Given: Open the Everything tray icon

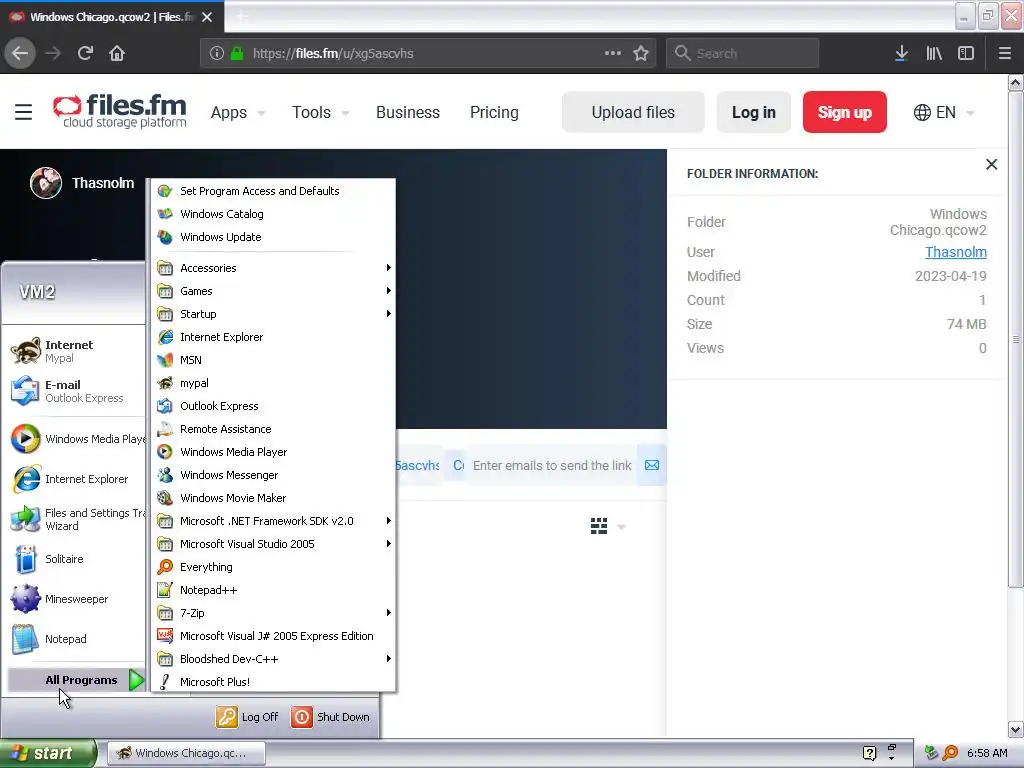Looking at the screenshot, I should pos(950,753).
